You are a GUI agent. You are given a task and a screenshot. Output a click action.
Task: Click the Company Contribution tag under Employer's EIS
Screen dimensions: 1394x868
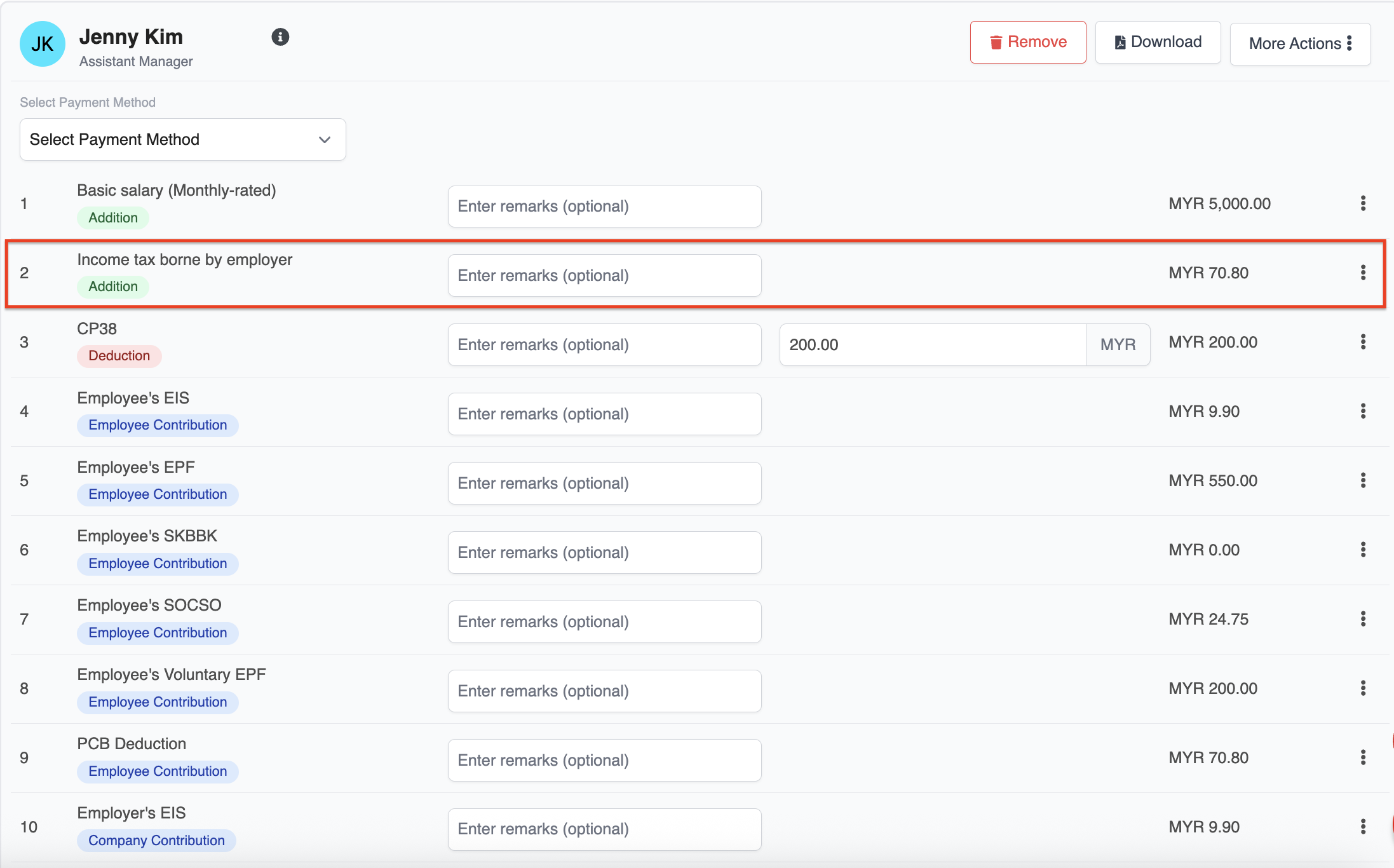157,841
